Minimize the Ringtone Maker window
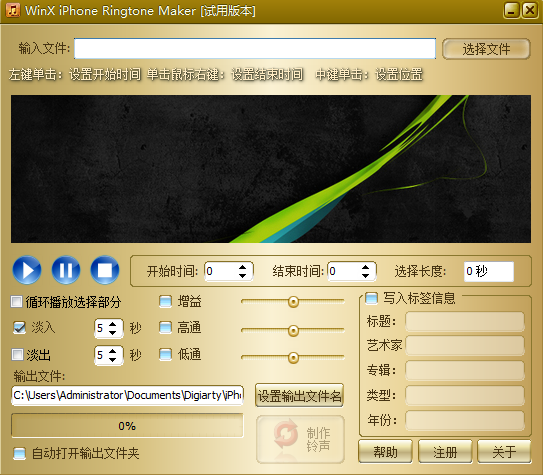Image resolution: width=543 pixels, height=475 pixels. 511,10
